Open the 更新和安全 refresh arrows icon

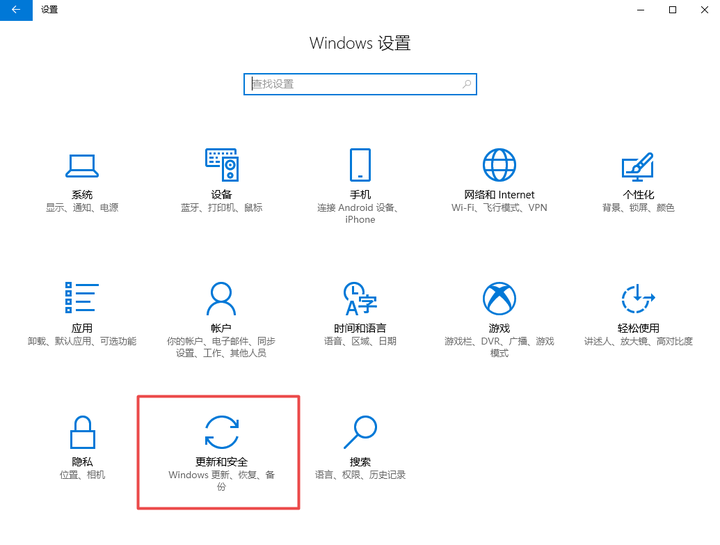(221, 432)
